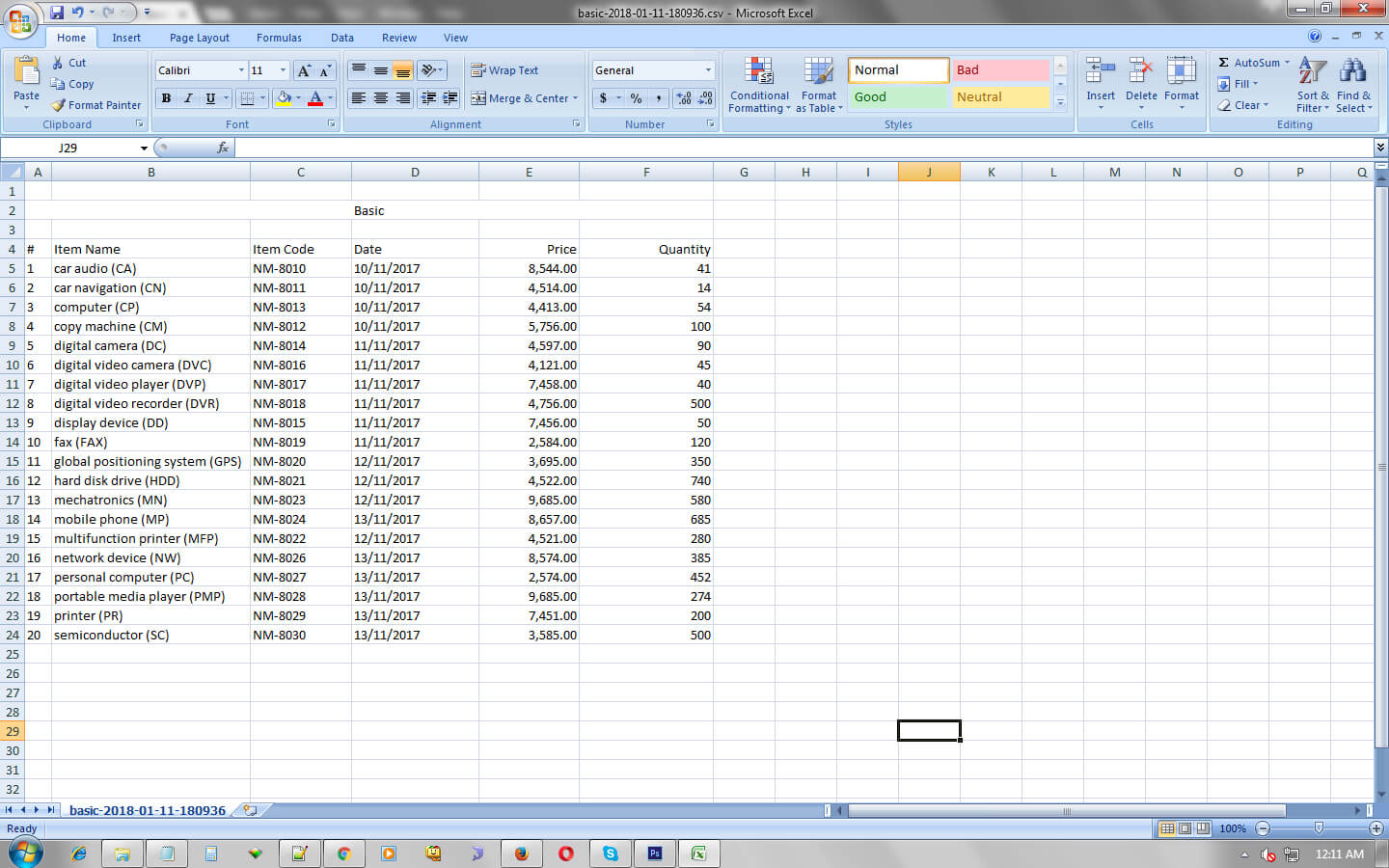
Task: Expand the cell styles gallery
Action: pos(1060,102)
